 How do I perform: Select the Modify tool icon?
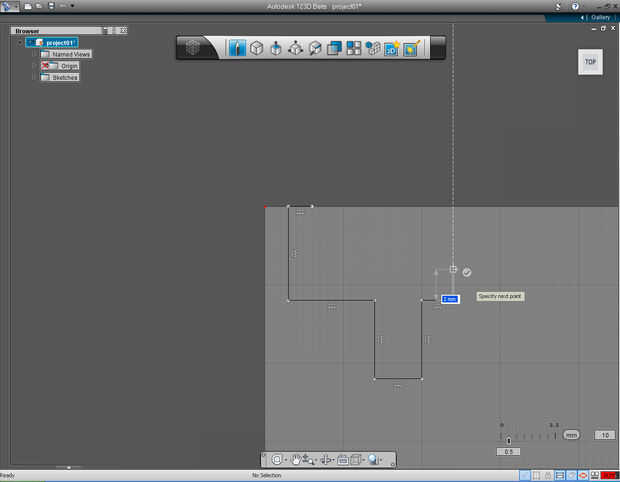coord(295,48)
